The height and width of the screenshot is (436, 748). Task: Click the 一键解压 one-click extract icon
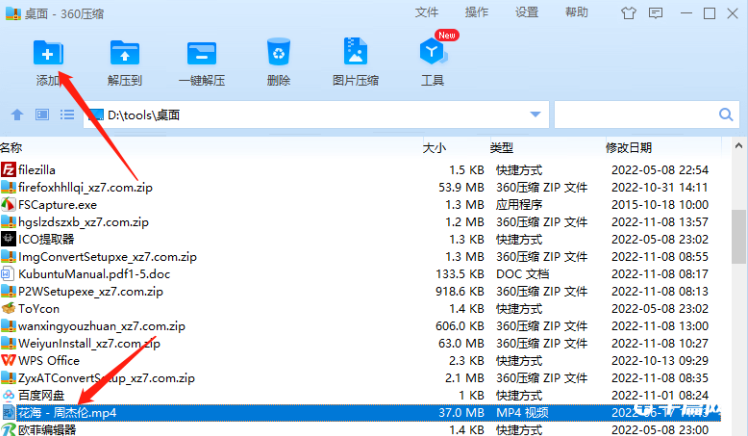tap(201, 52)
